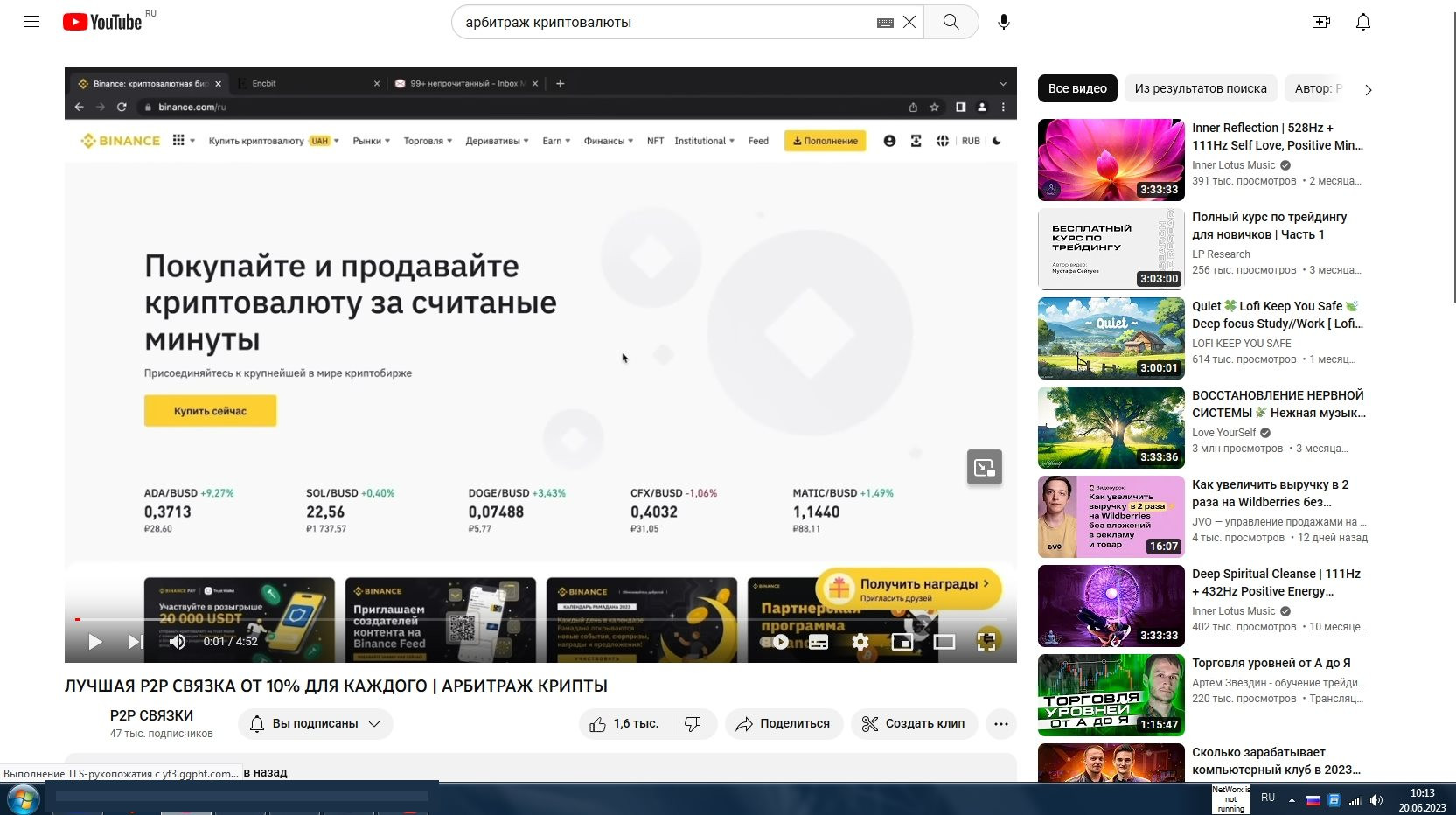
Task: Click the 'Создать клип' button
Action: (x=914, y=724)
